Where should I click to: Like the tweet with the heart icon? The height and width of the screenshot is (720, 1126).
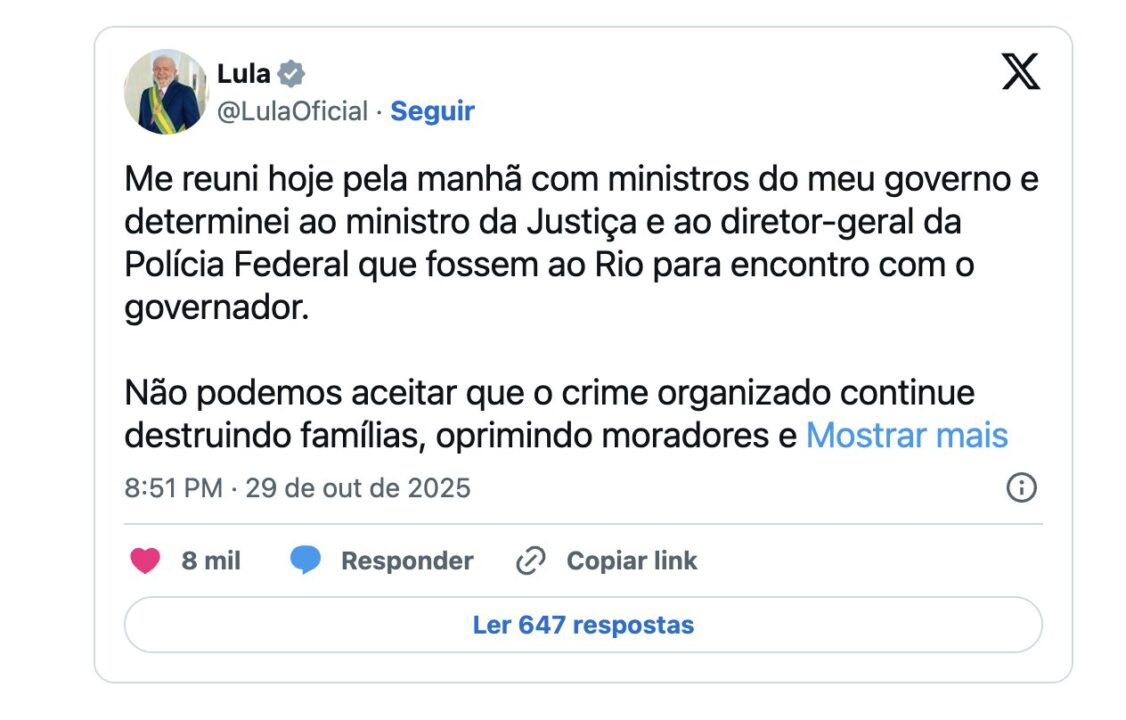click(145, 561)
